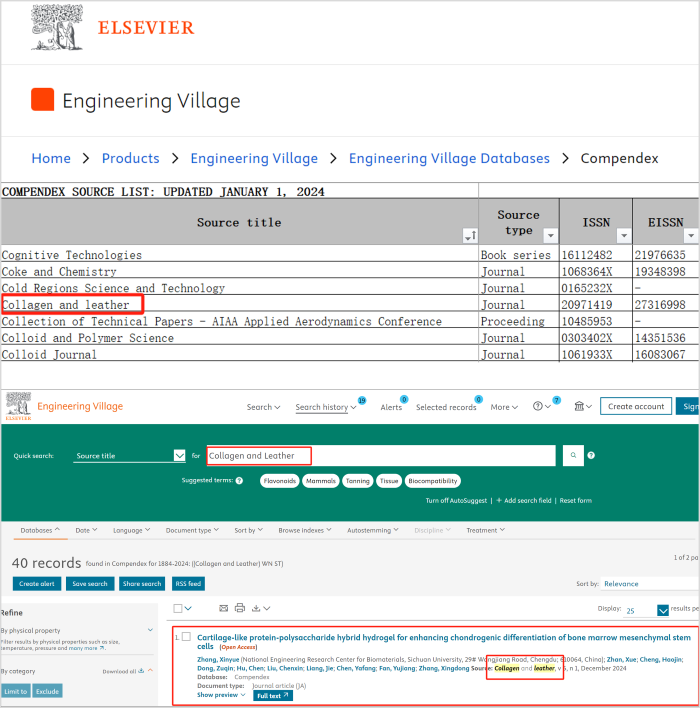
Task: Click ISSN value 20971419
Action: 587,305
